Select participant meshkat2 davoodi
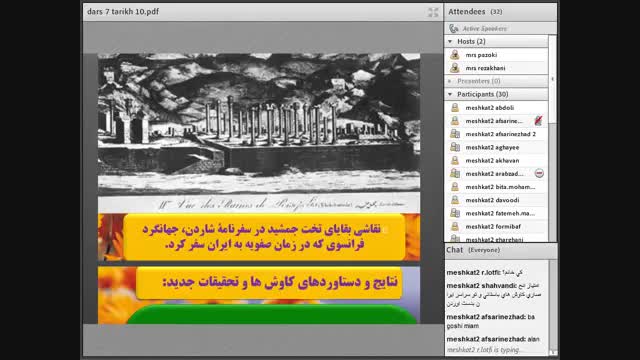The width and height of the screenshot is (640, 360). (x=496, y=200)
